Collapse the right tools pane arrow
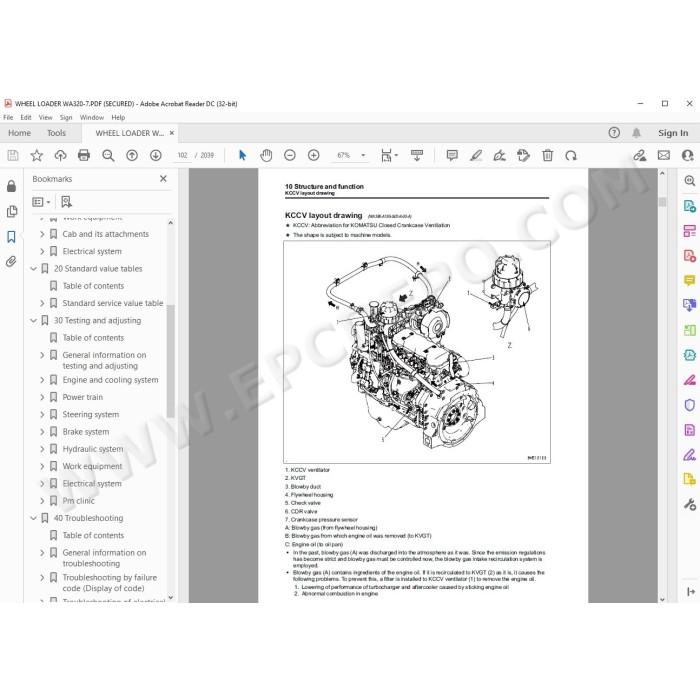The height and width of the screenshot is (700, 700). [691, 592]
